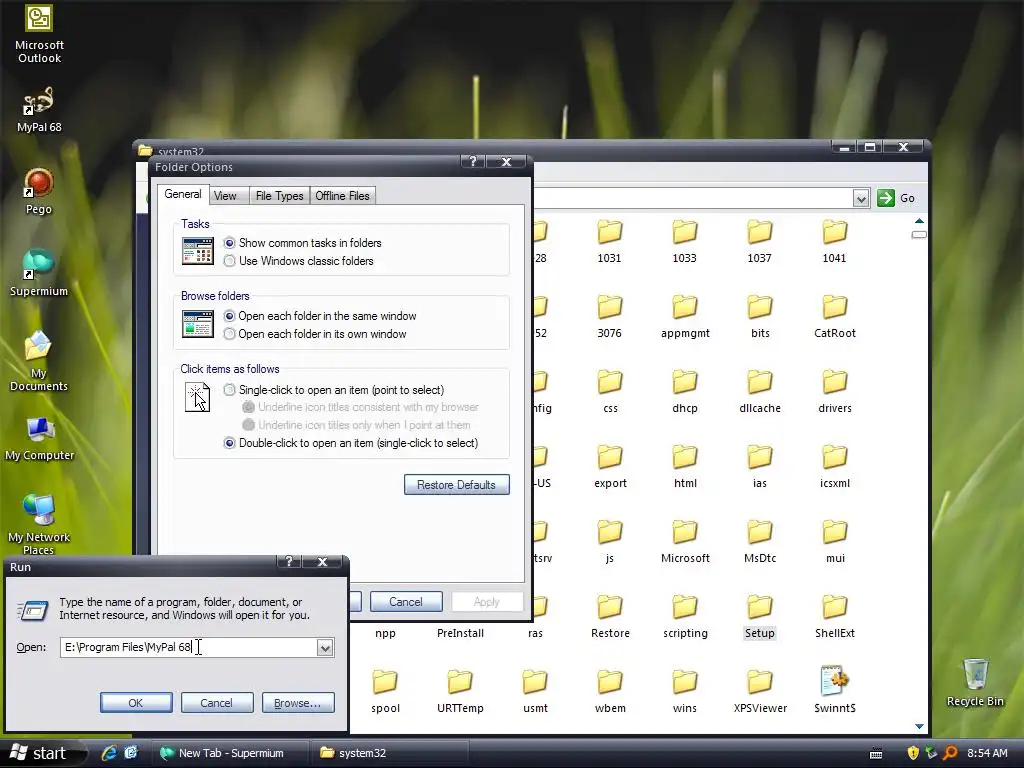Select the 1033 folder in system32
The width and height of the screenshot is (1024, 768).
[x=684, y=242]
